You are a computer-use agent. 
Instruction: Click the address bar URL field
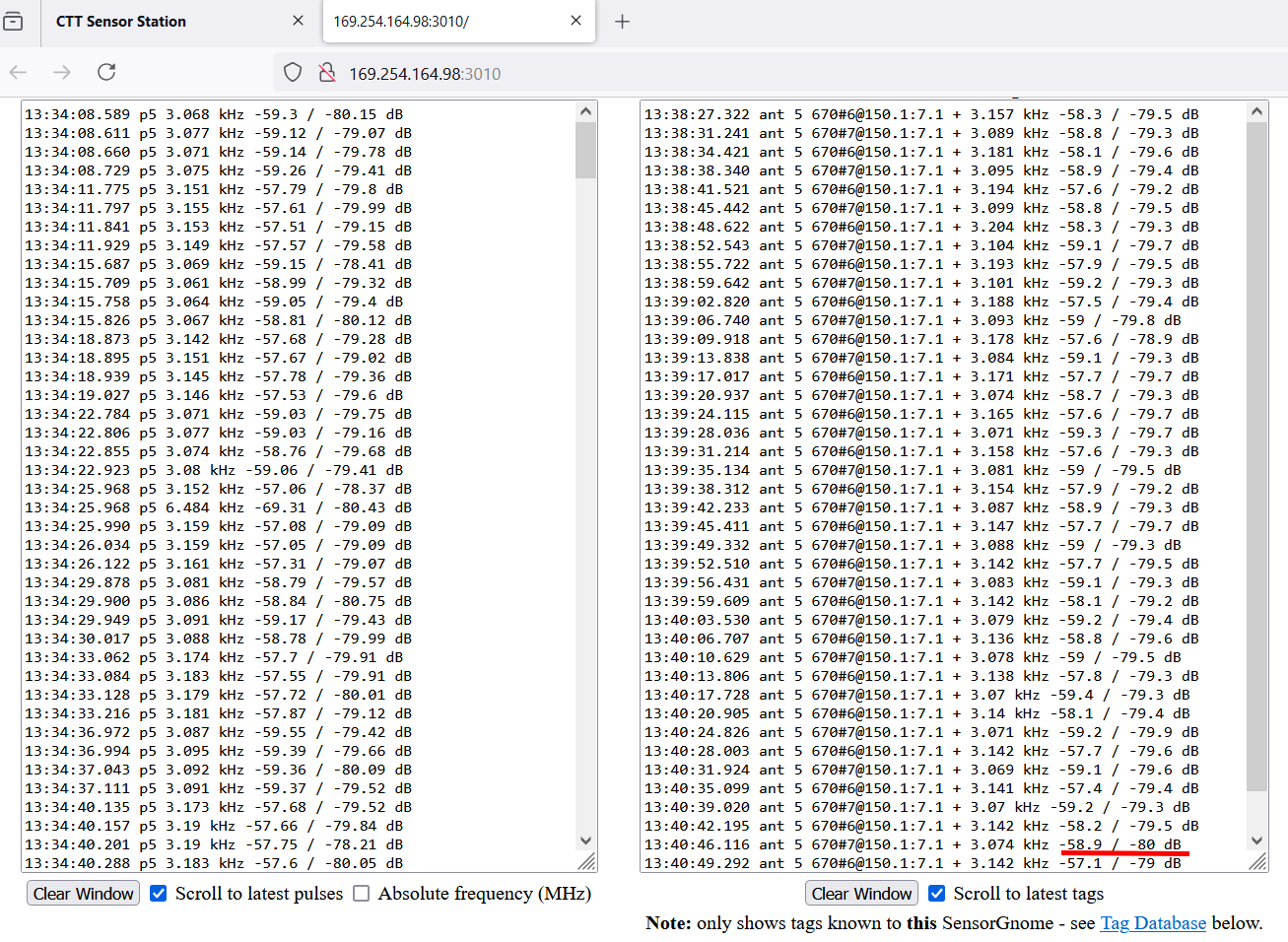(690, 74)
